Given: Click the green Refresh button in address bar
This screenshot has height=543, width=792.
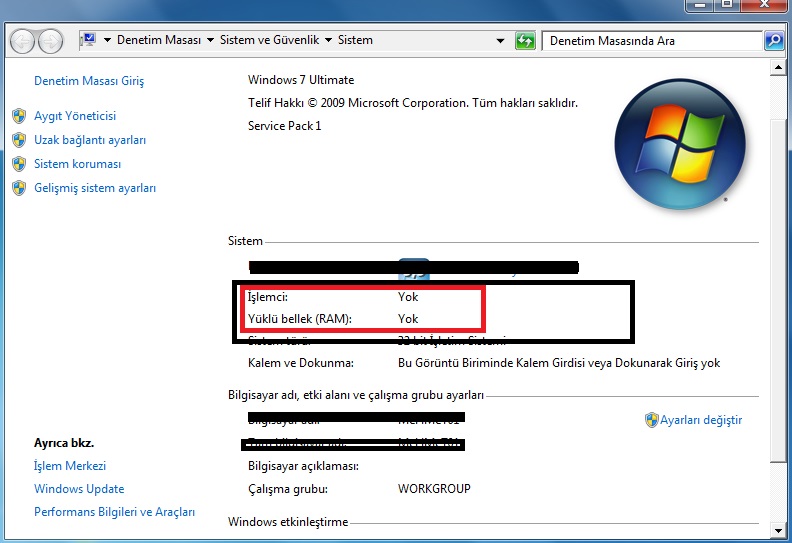Looking at the screenshot, I should (525, 41).
